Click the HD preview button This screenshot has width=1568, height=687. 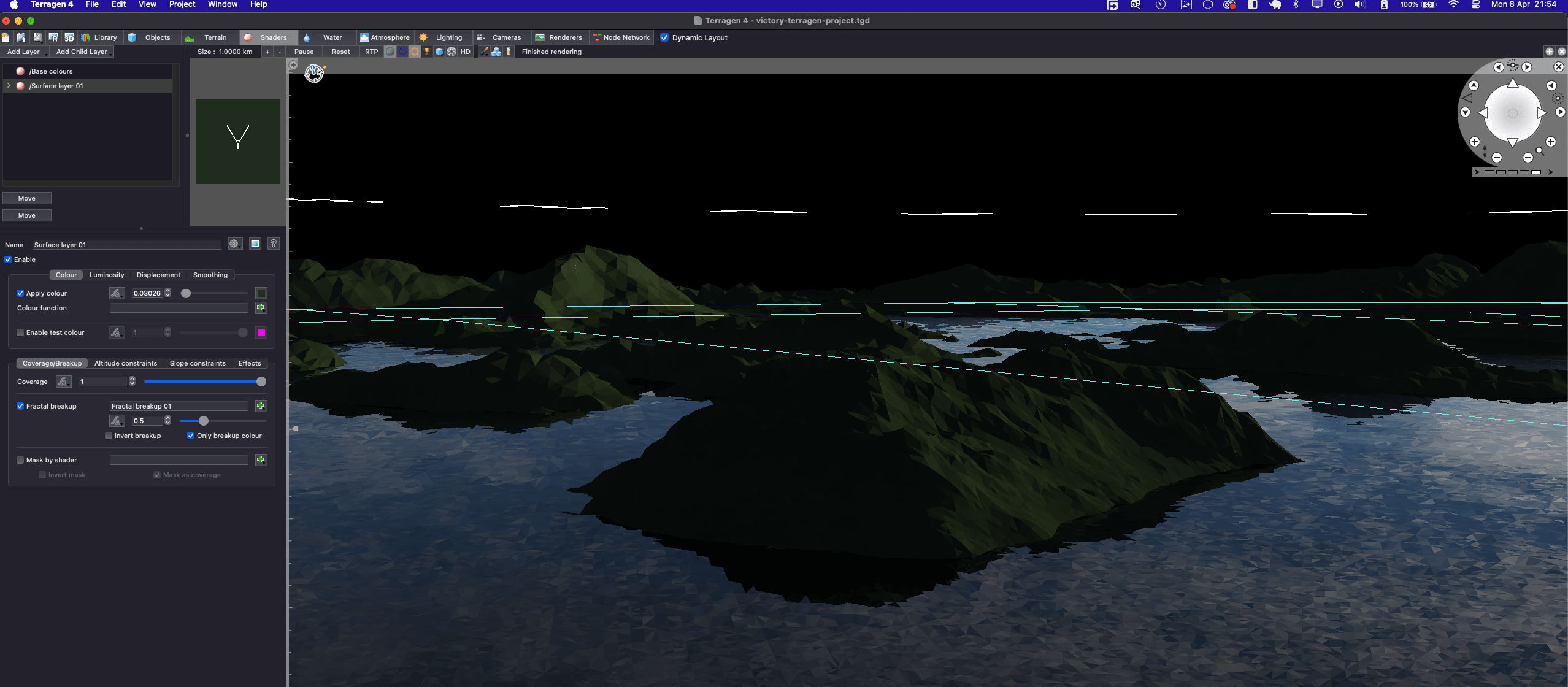(465, 52)
